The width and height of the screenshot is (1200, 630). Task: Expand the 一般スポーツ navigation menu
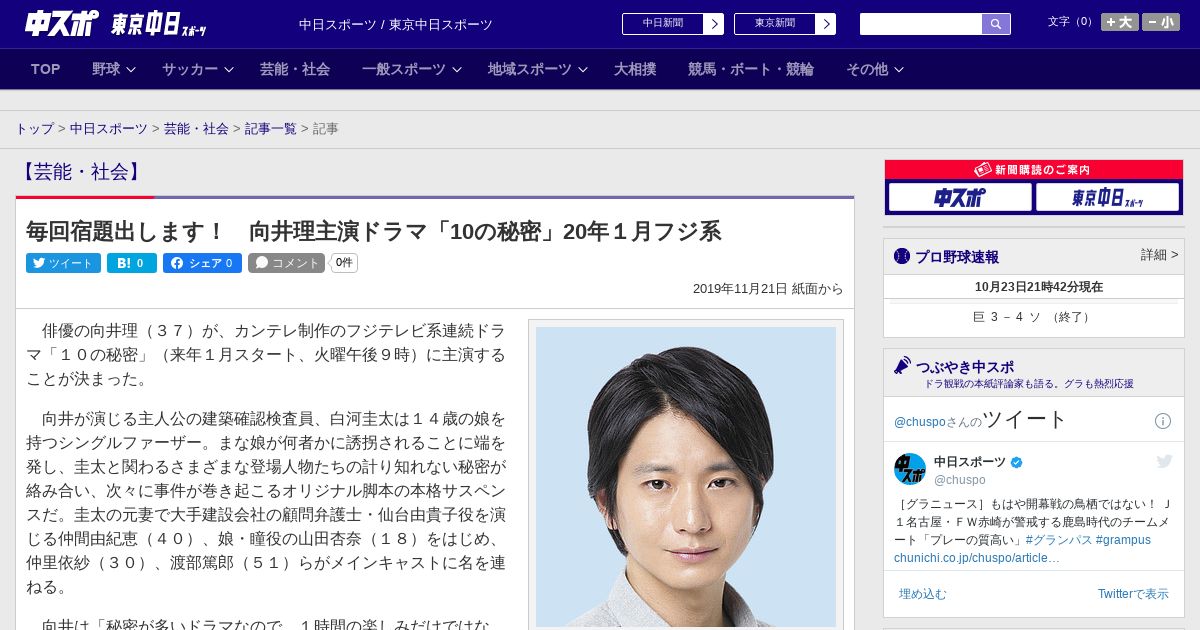pyautogui.click(x=412, y=69)
